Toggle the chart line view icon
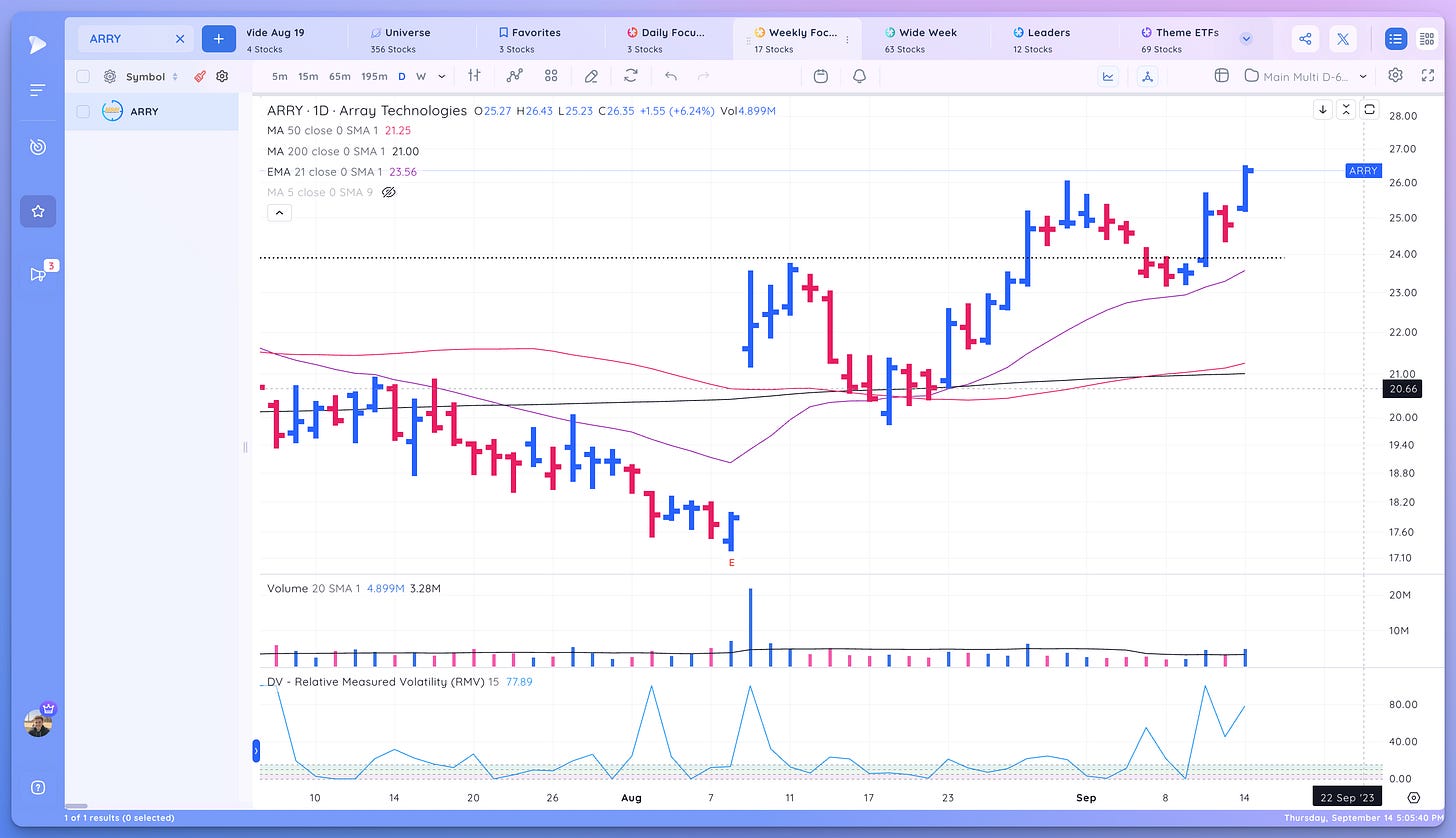1456x838 pixels. [x=1109, y=76]
